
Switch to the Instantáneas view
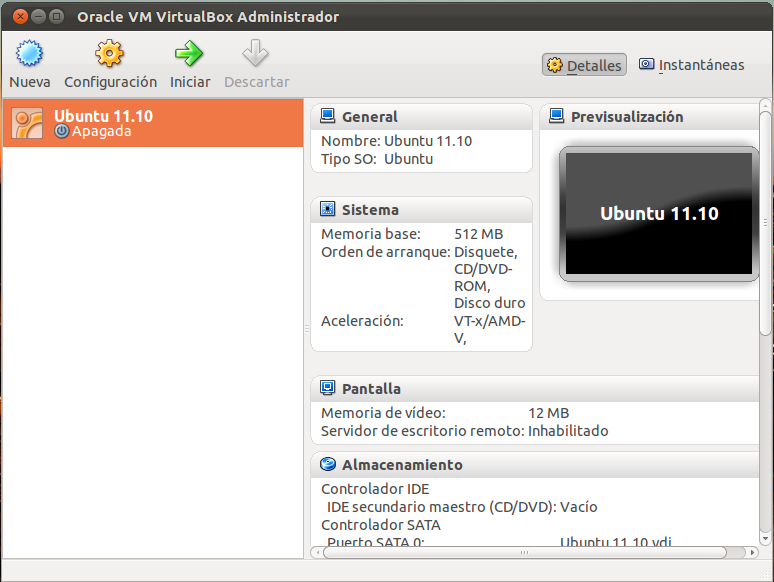pyautogui.click(x=691, y=65)
